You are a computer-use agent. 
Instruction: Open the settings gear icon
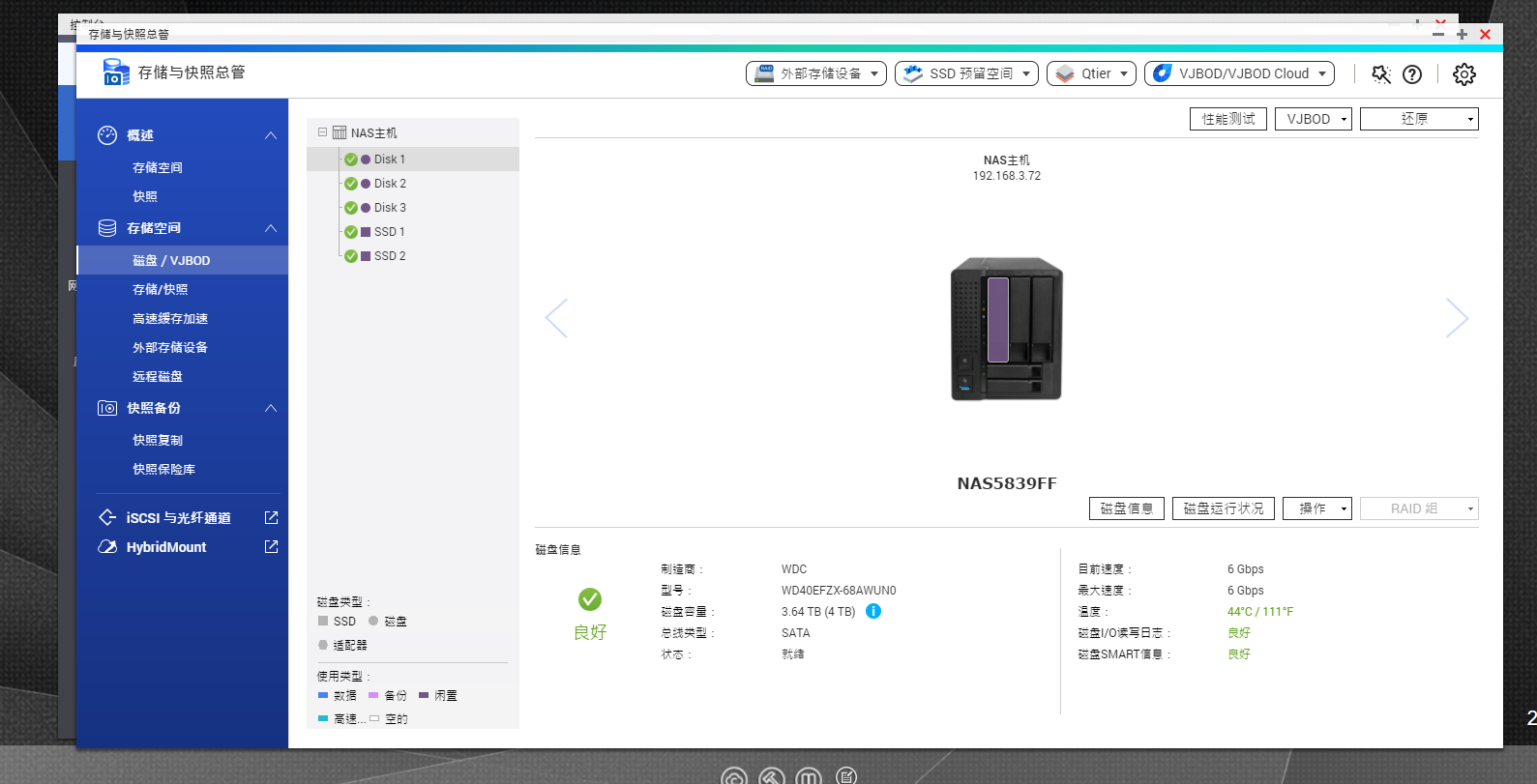click(1464, 74)
